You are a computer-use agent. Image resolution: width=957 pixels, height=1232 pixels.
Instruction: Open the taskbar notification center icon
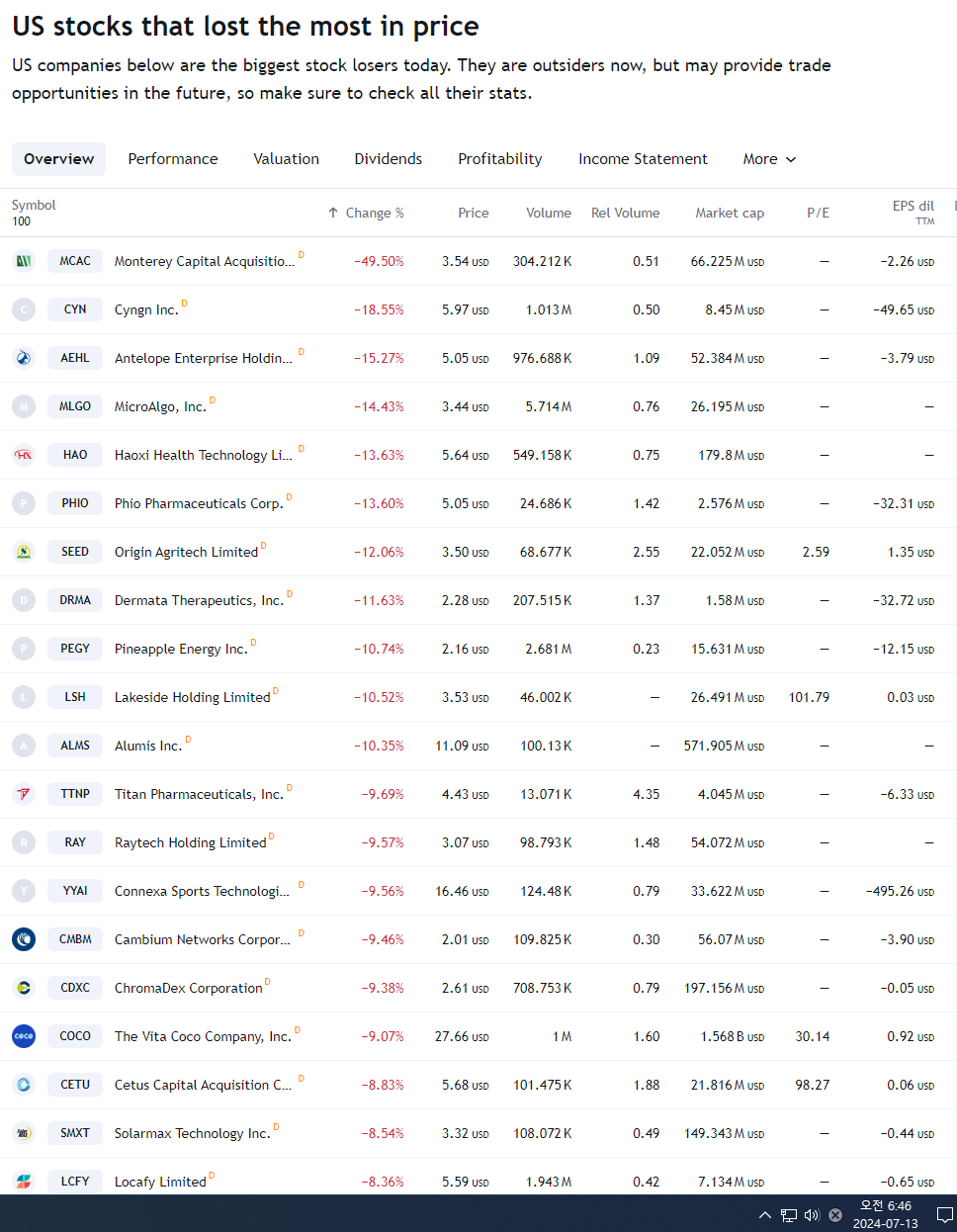pyautogui.click(x=944, y=1215)
